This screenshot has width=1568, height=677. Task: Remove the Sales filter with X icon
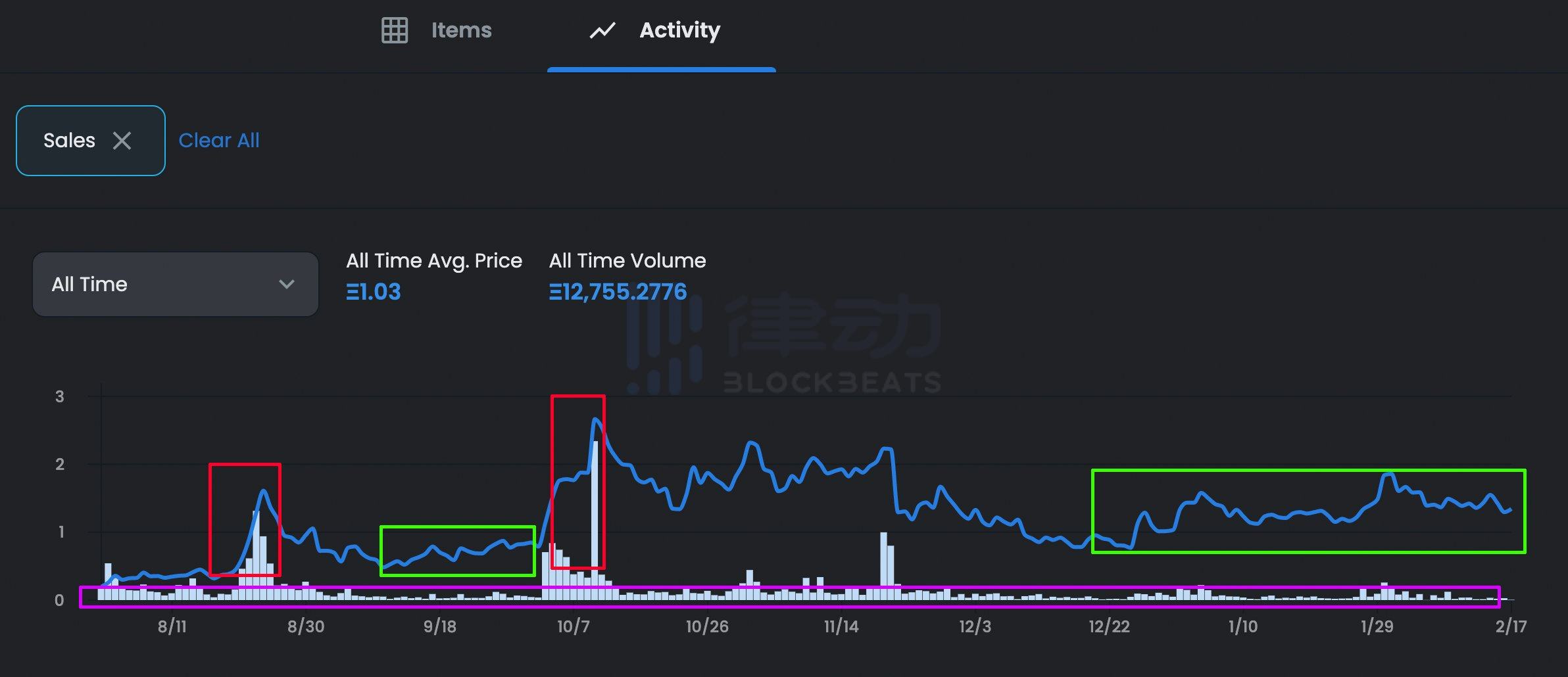pyautogui.click(x=122, y=141)
